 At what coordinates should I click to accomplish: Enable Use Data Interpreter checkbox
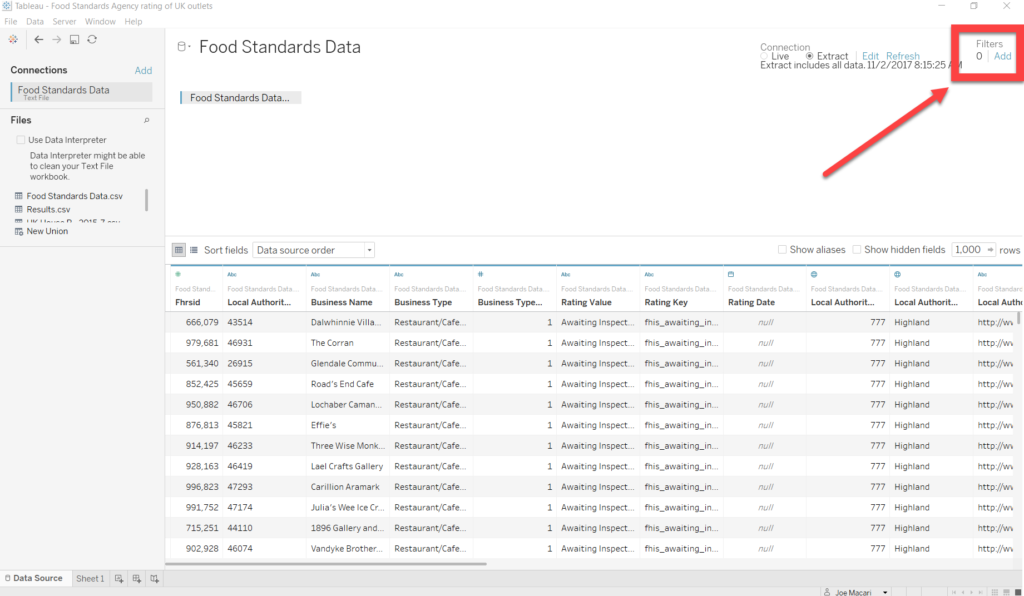click(21, 140)
